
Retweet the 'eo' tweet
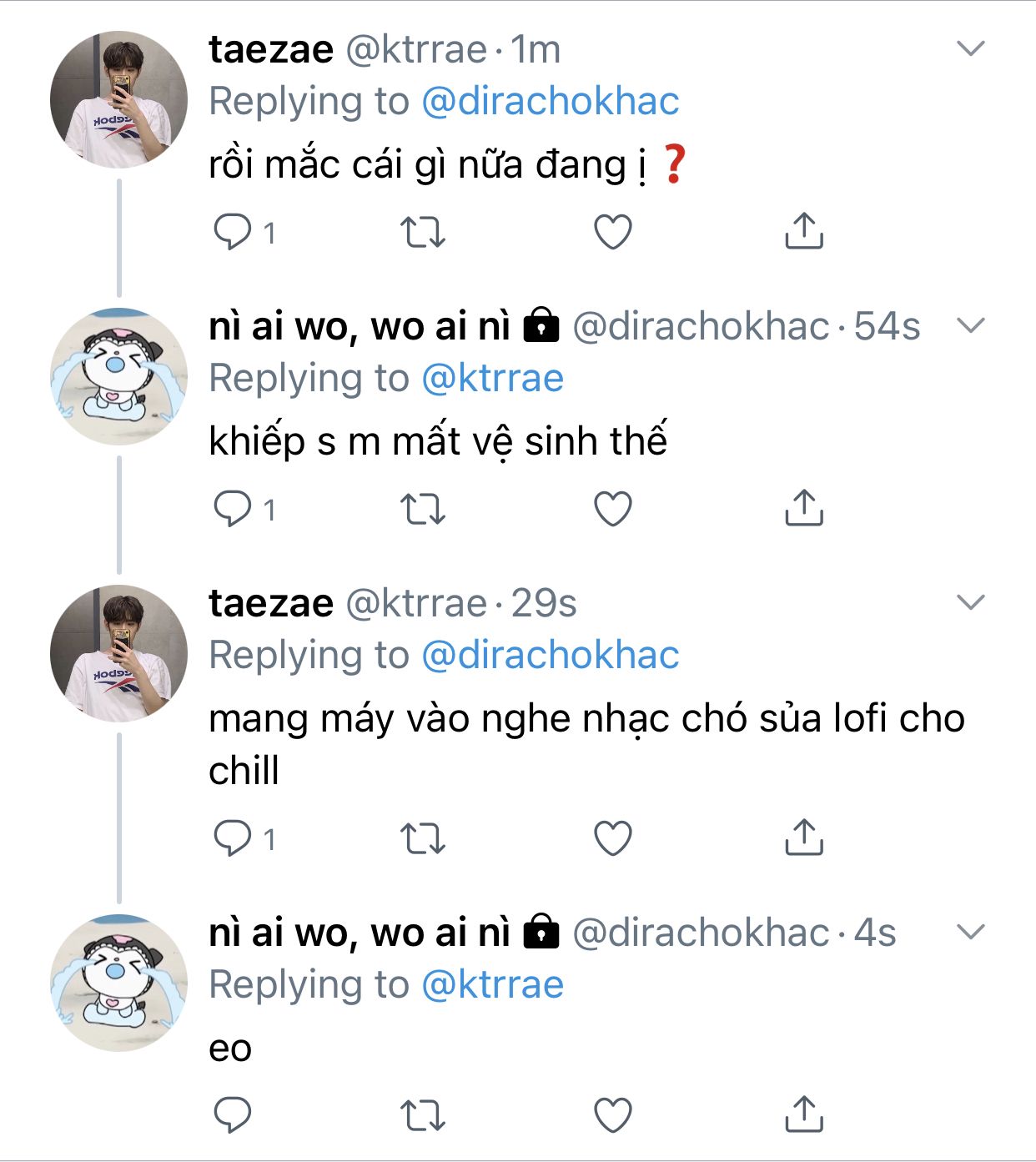pos(423,1115)
